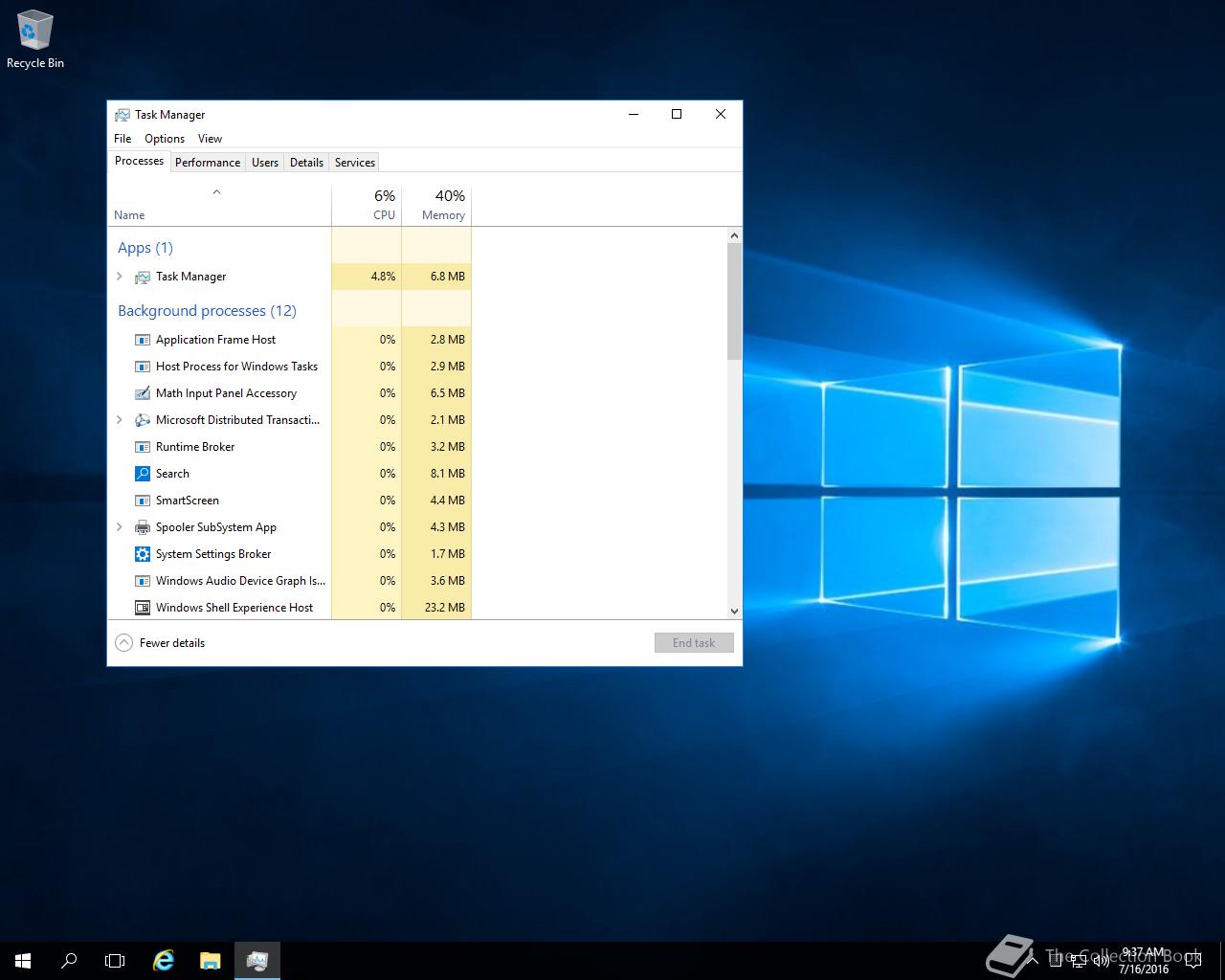Click the Task Manager app row icon

point(143,277)
